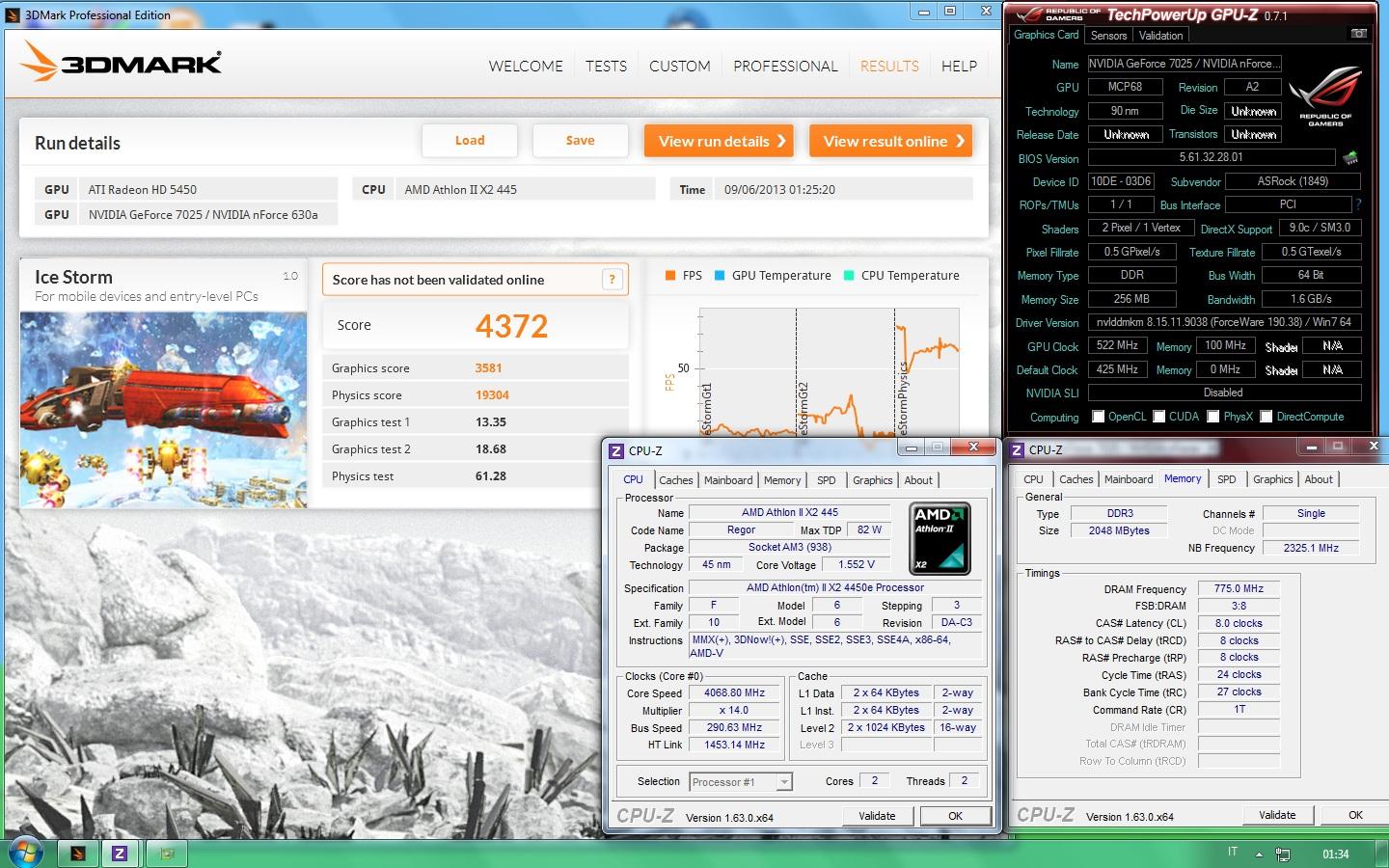Click the CPU-Z taskbar icon
The width and height of the screenshot is (1389, 868).
click(x=120, y=854)
